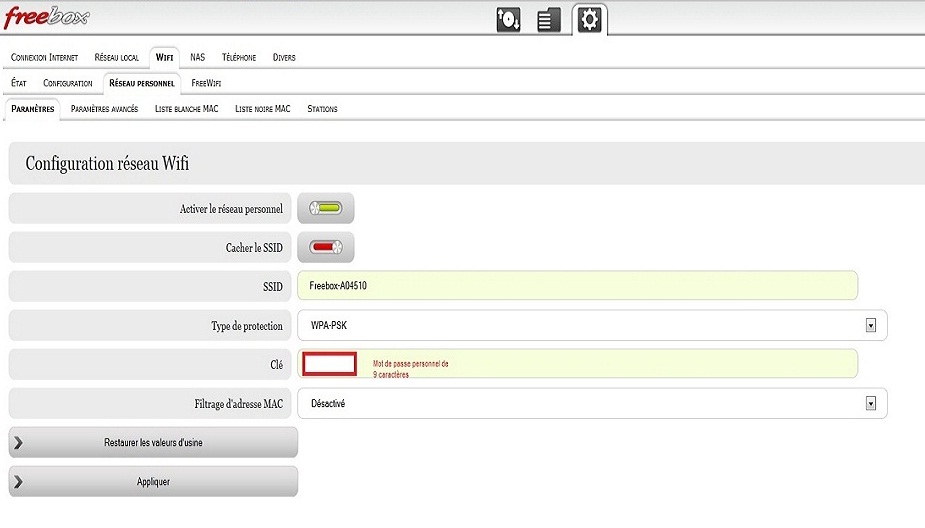Viewport: 925px width, 528px height.
Task: Toggle 'Activer le réseau personnel' switch
Action: point(326,209)
